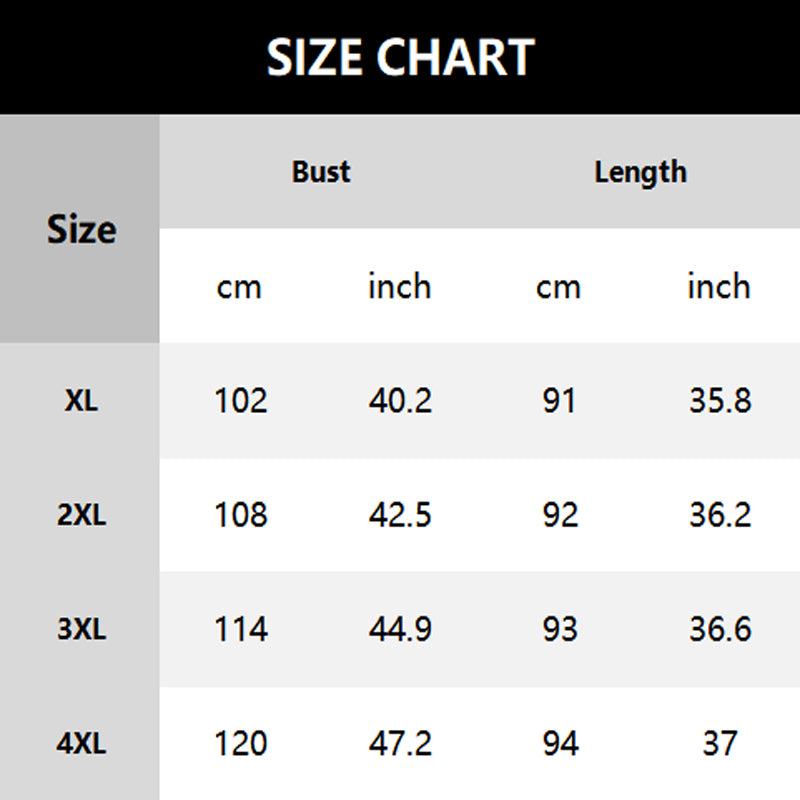Click the 2XL length value 92
800x800 pixels.
pyautogui.click(x=560, y=515)
